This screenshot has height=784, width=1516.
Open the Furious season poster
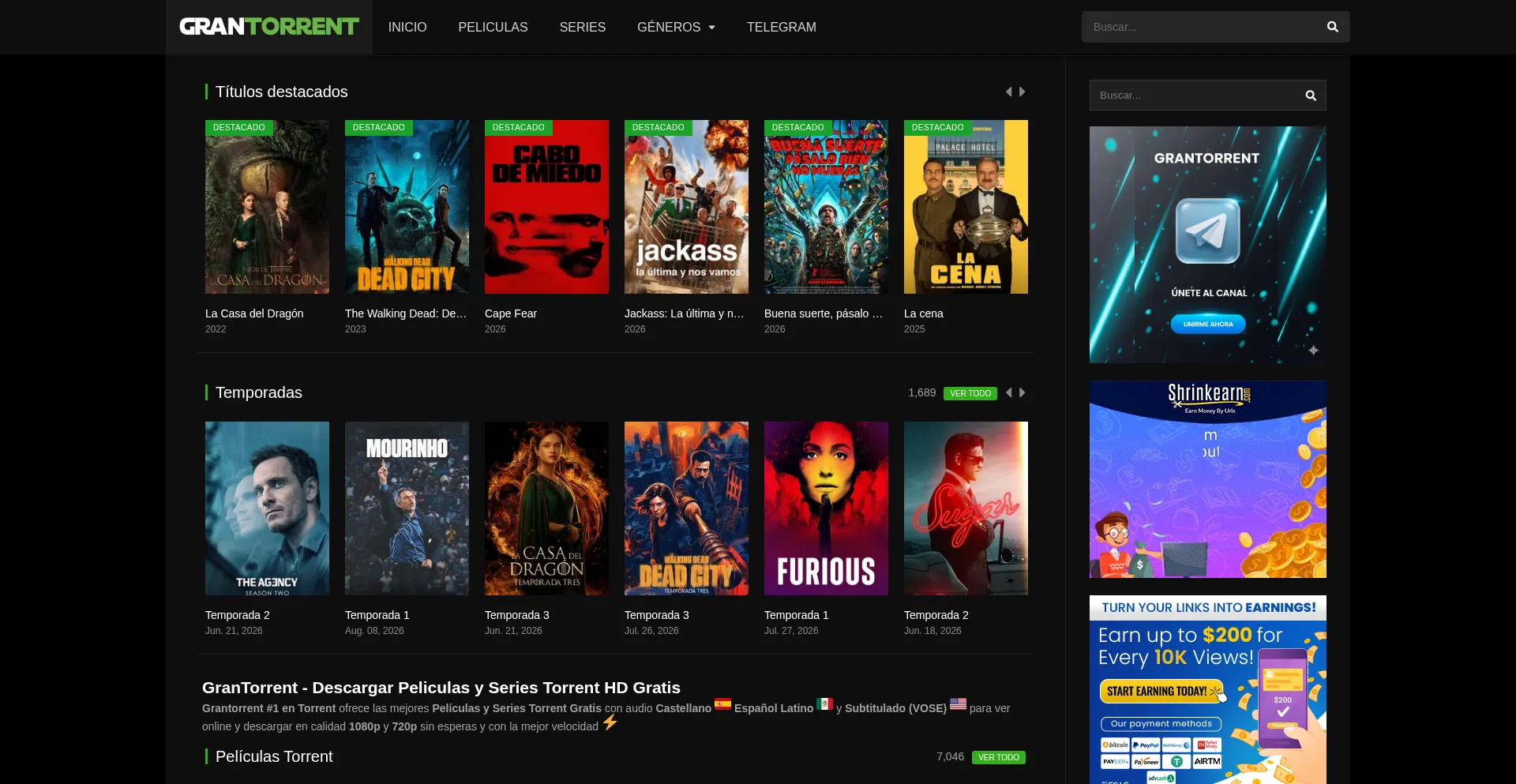(x=826, y=508)
